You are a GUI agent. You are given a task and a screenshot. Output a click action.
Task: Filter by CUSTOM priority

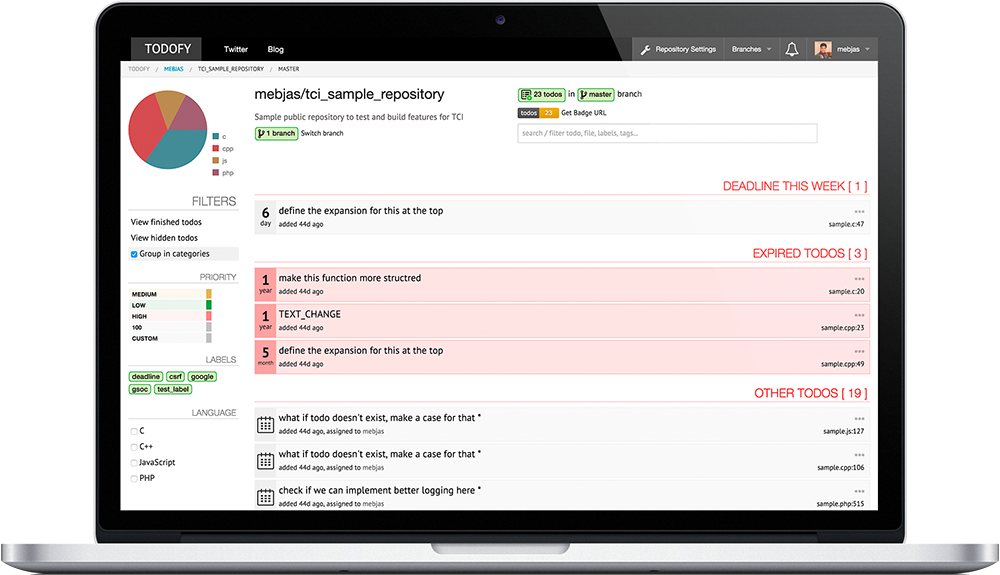click(x=170, y=338)
